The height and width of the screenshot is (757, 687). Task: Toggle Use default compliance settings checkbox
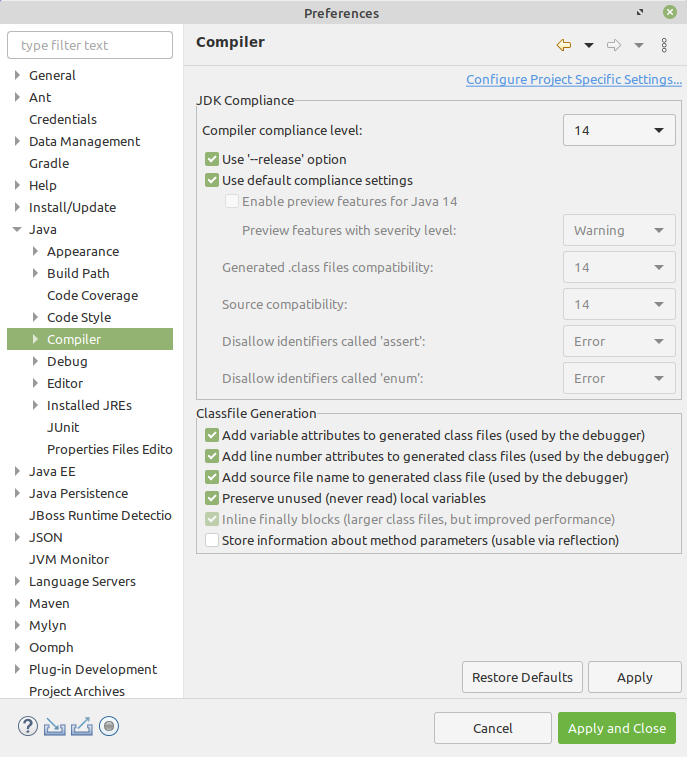coord(212,181)
